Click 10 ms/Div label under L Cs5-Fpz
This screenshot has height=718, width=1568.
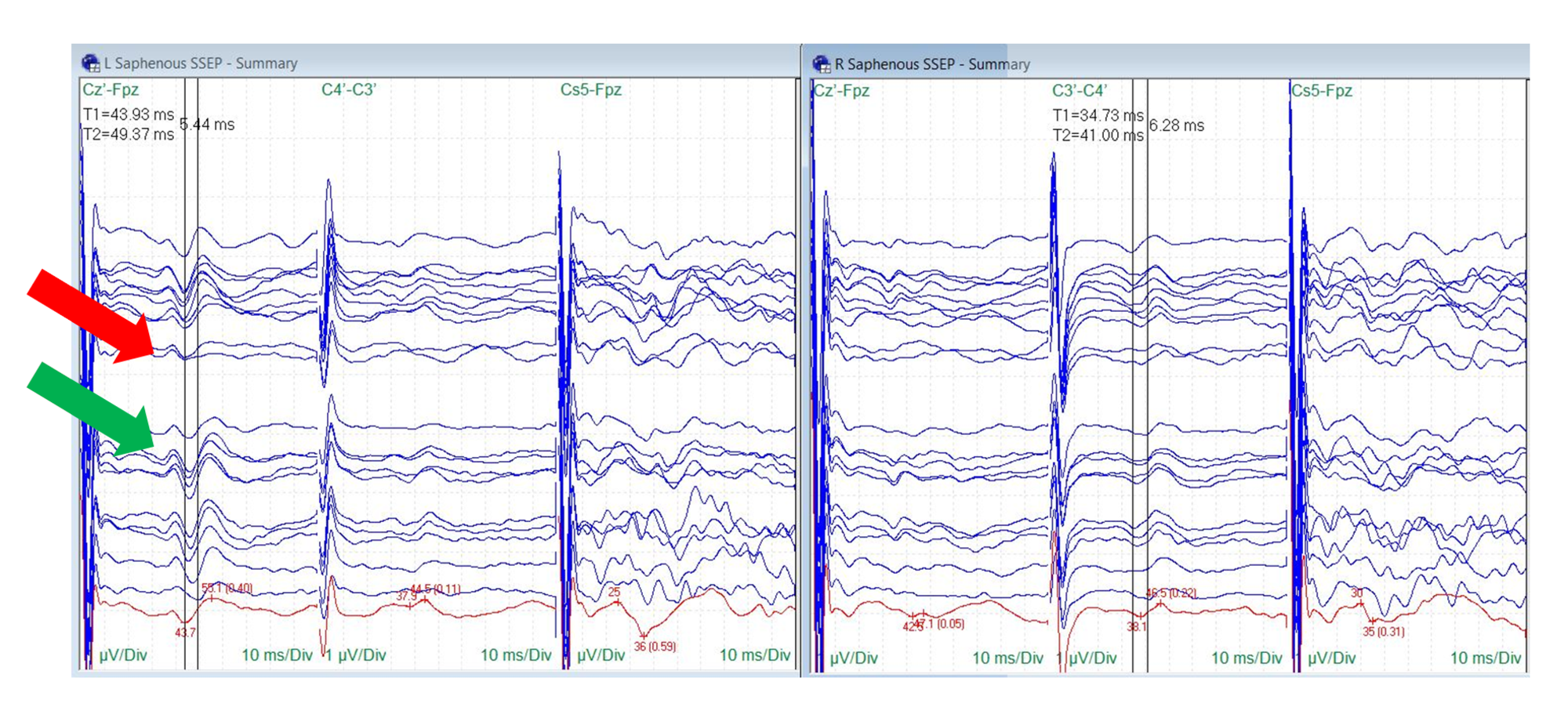(755, 655)
